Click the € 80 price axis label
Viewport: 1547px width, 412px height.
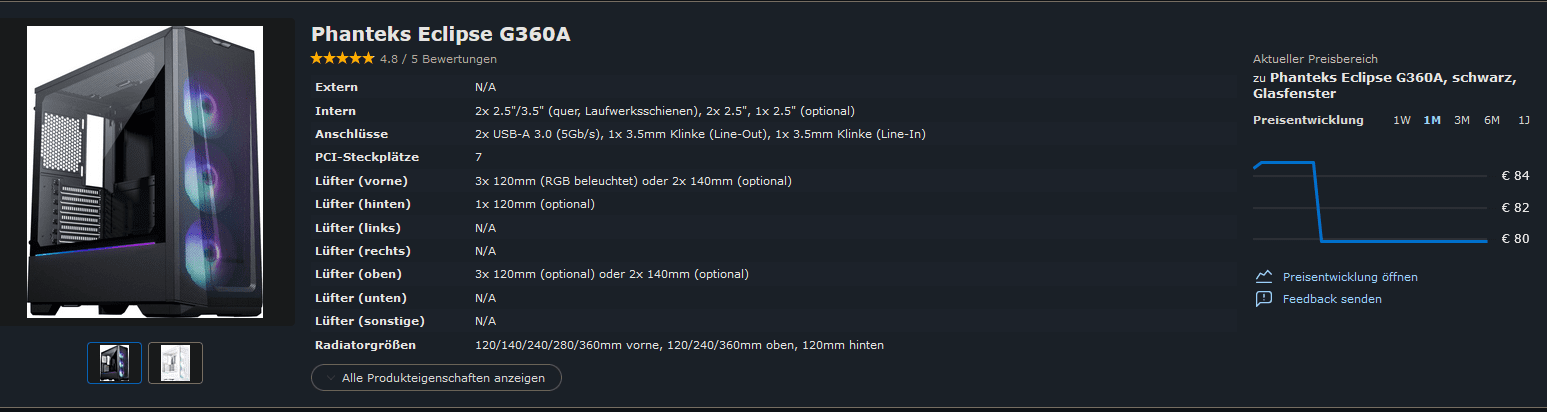coord(1515,239)
